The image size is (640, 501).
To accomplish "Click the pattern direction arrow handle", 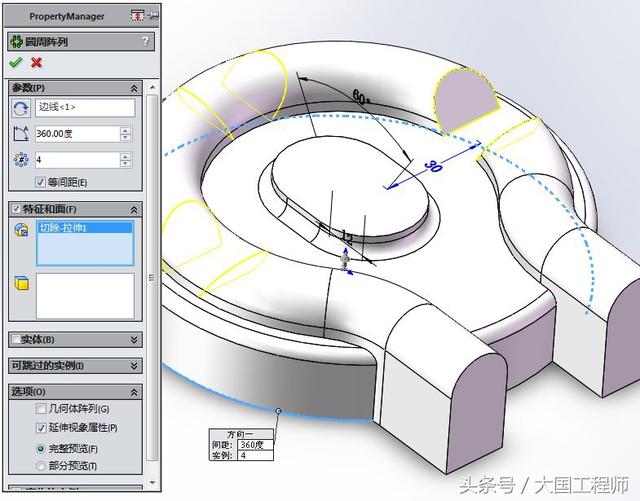I will [346, 261].
